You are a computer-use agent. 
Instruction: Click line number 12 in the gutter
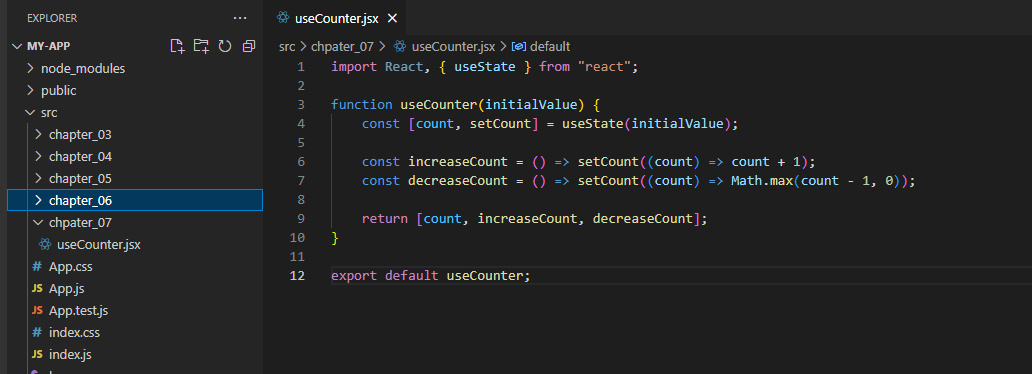pyautogui.click(x=297, y=275)
